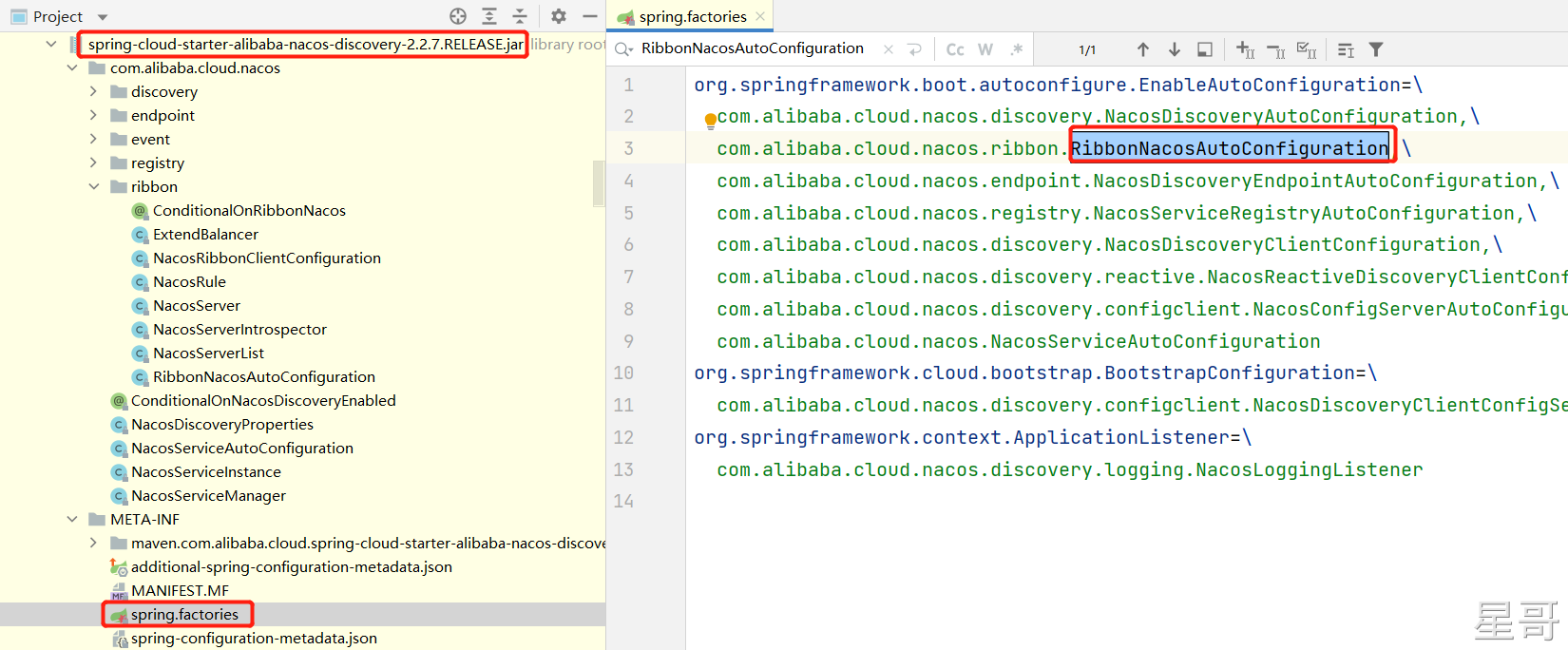
Task: Select NacosServerList class
Action: point(208,353)
